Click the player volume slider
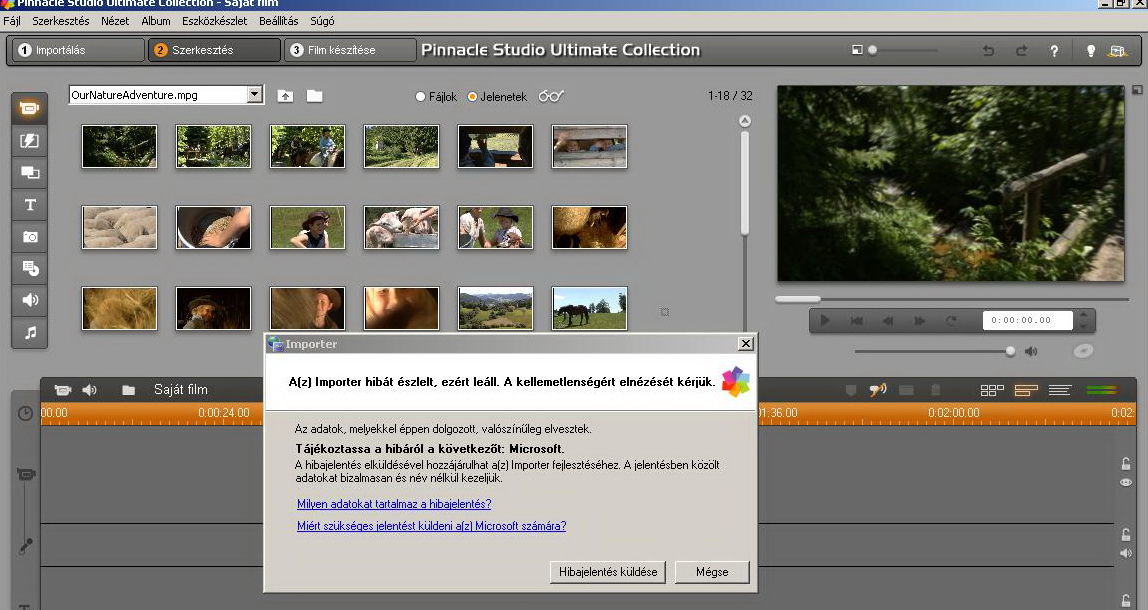The width and height of the screenshot is (1148, 610). click(x=935, y=352)
